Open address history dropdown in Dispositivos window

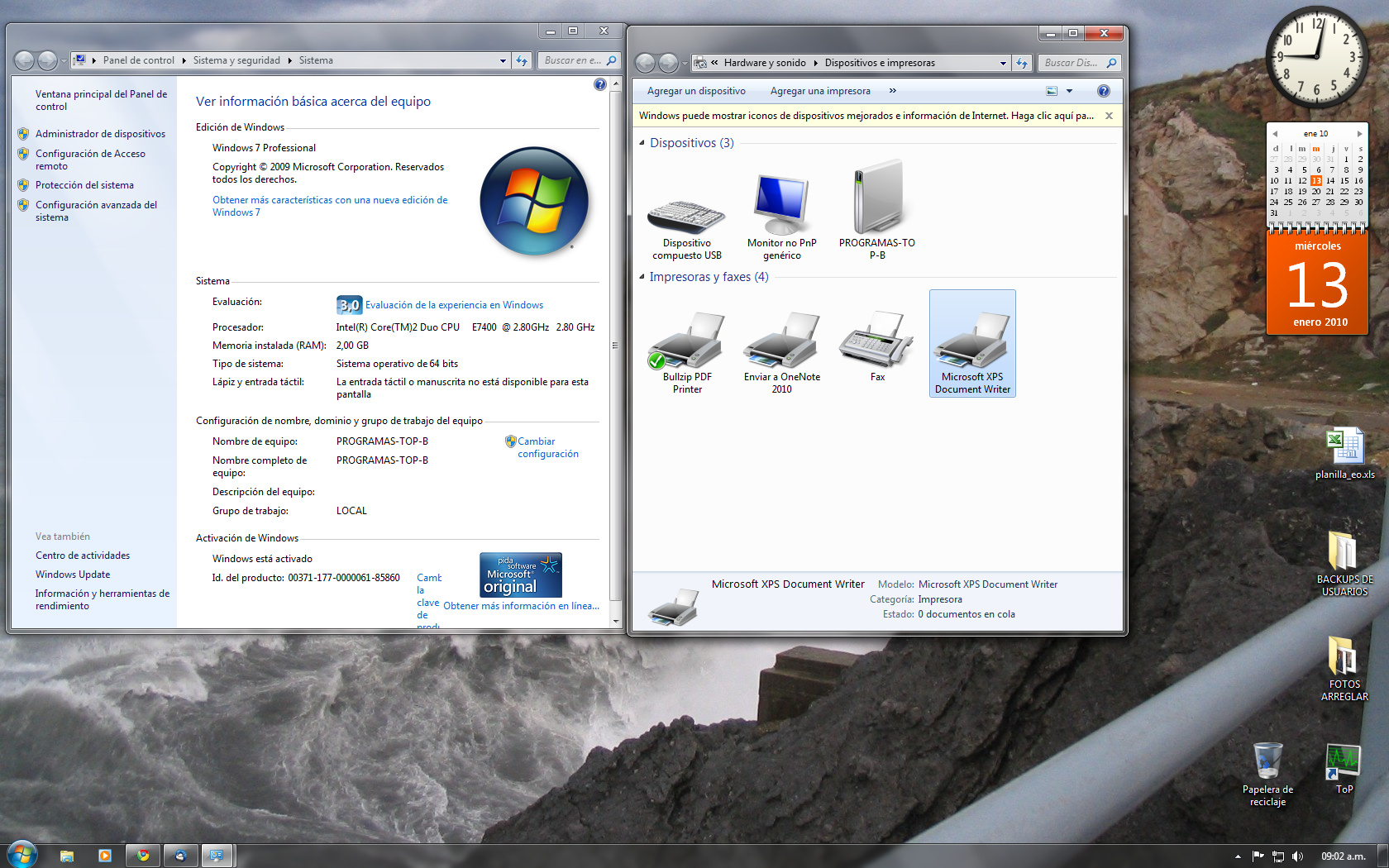pyautogui.click(x=1003, y=63)
